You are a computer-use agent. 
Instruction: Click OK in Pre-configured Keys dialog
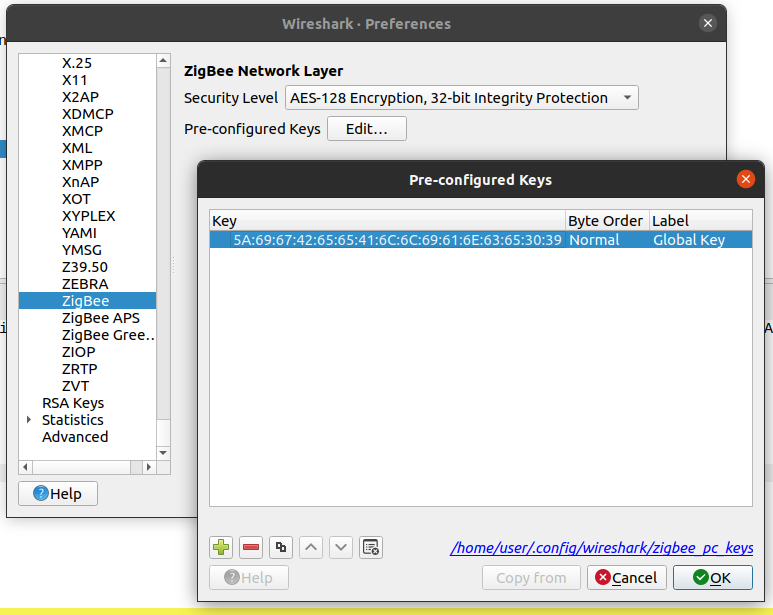point(713,578)
